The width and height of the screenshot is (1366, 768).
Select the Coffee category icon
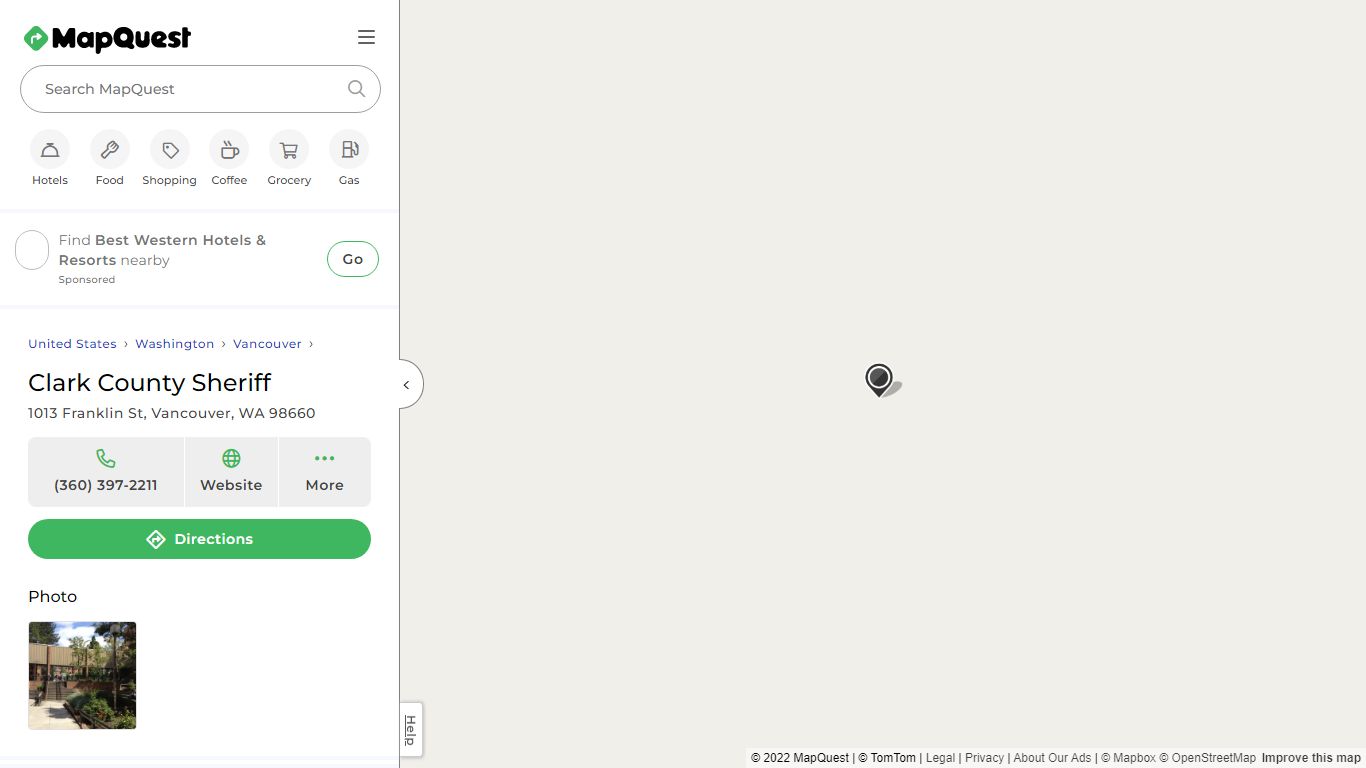229,150
